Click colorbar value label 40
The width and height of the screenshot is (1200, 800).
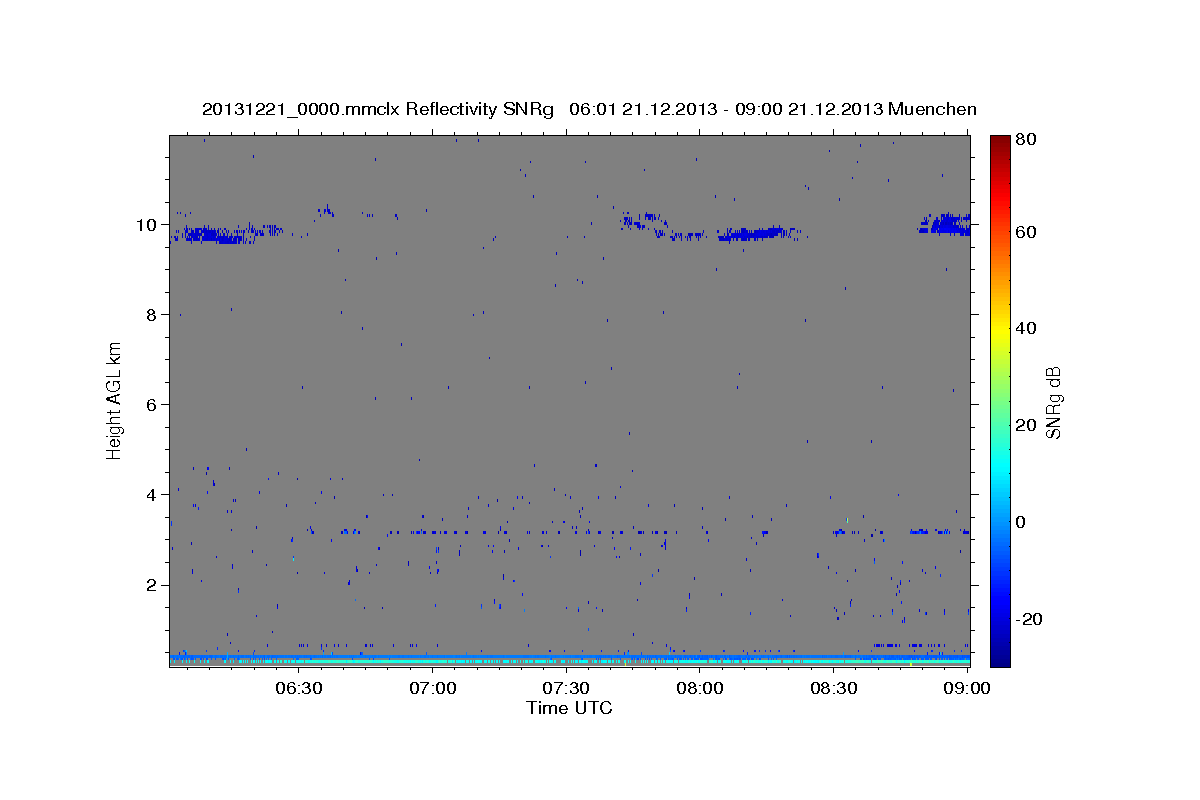pos(1025,328)
